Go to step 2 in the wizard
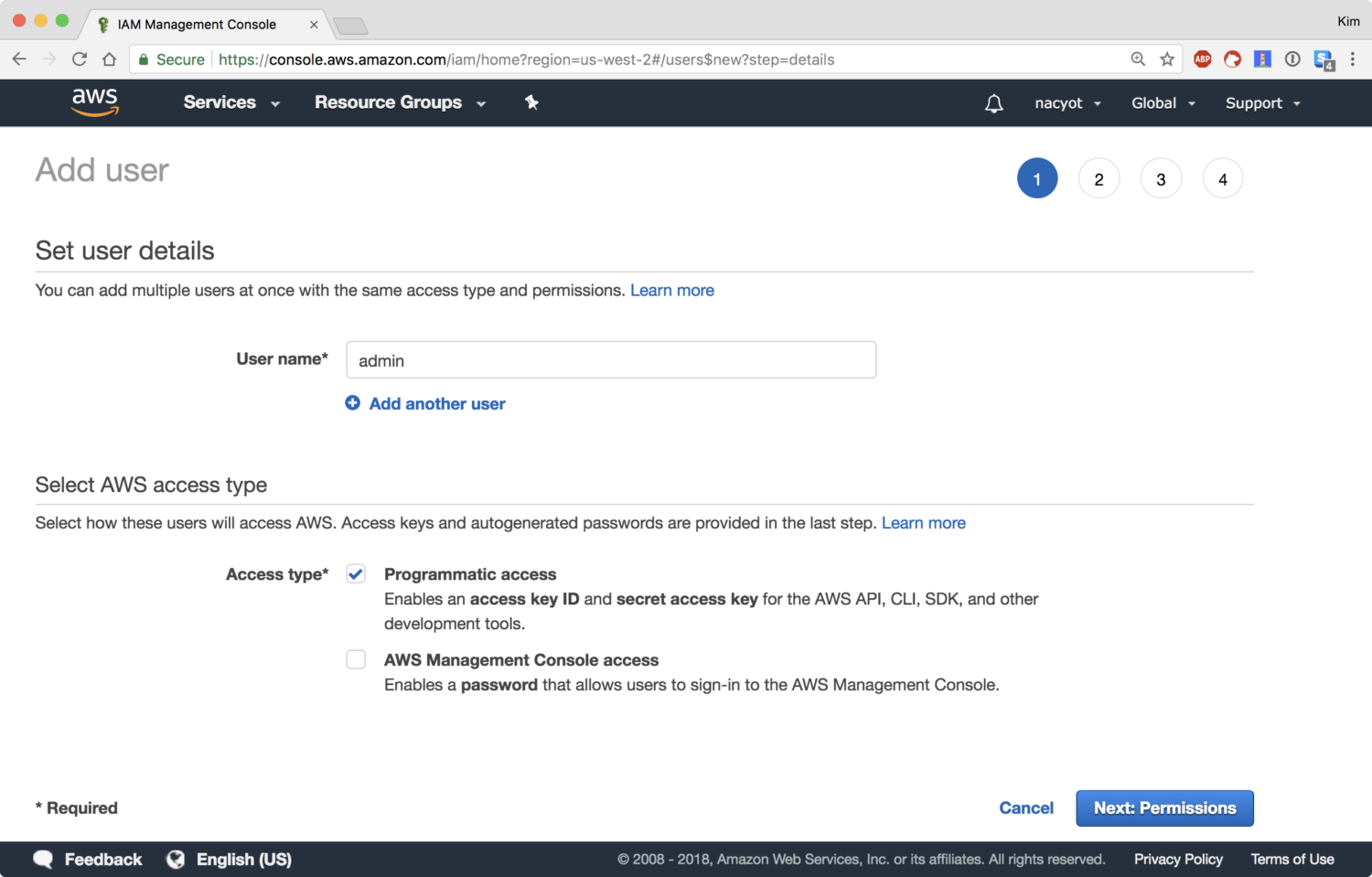The image size is (1372, 877). [1099, 179]
